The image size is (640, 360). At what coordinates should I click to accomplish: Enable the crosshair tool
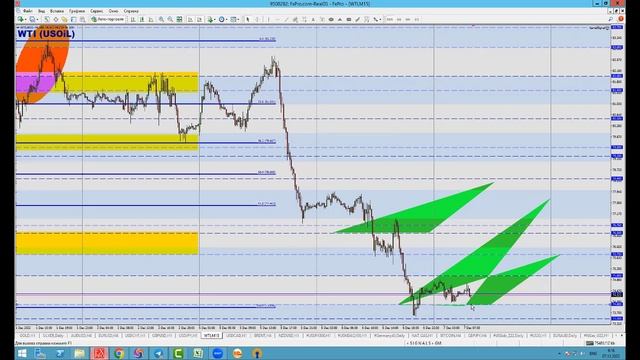257,19
